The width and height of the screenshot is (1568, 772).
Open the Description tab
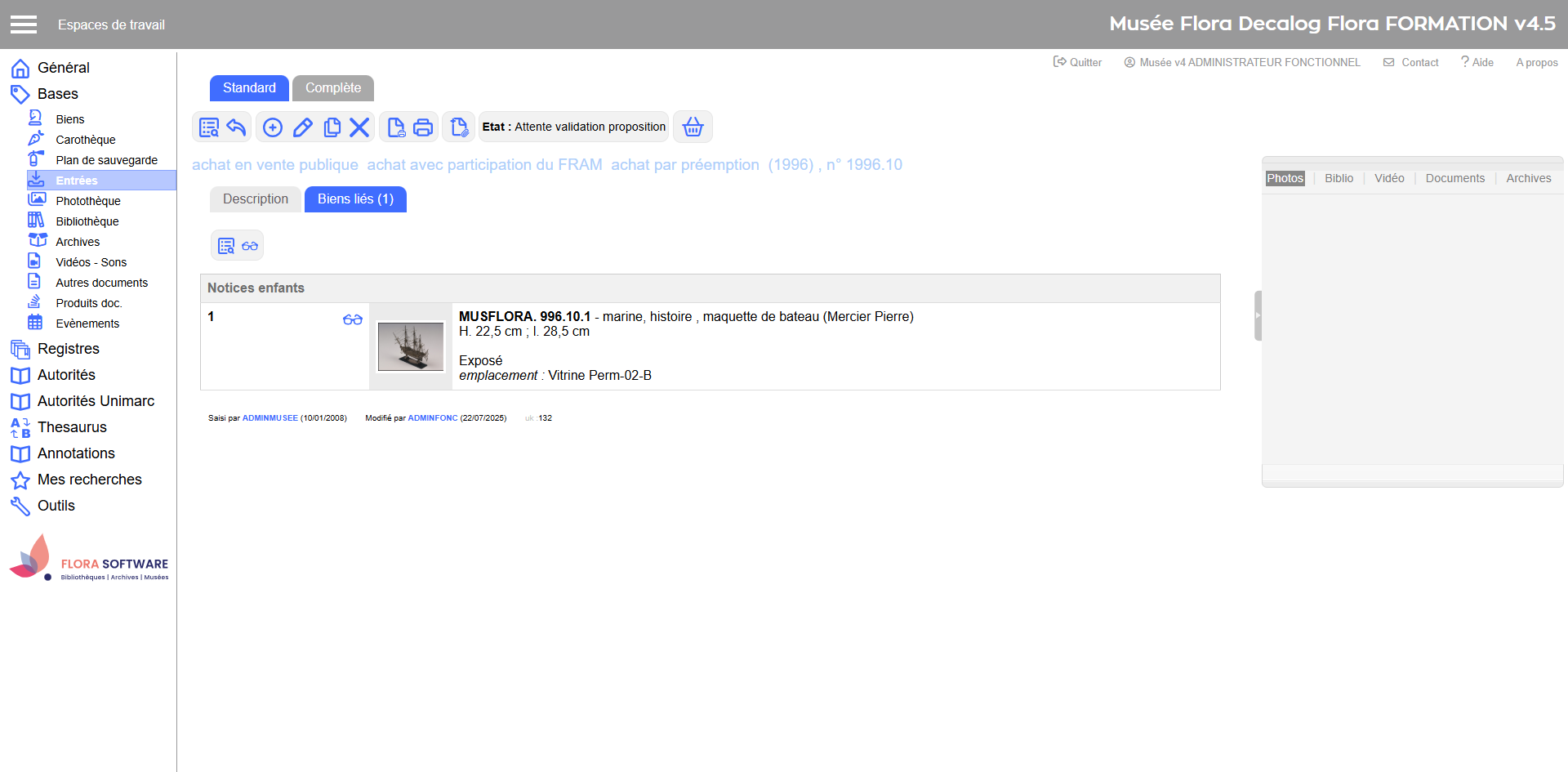tap(256, 199)
